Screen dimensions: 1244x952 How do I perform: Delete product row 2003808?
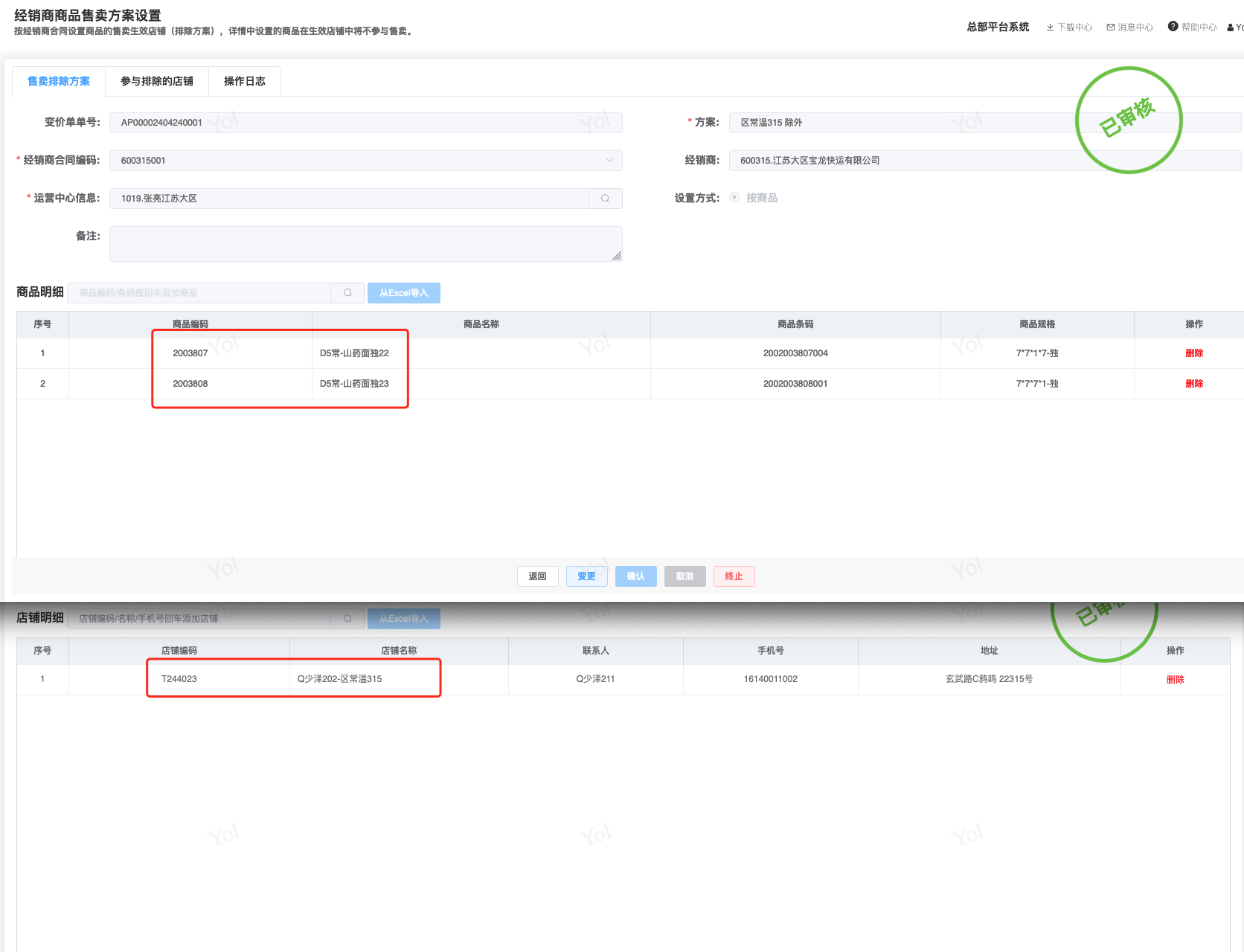coord(1194,384)
